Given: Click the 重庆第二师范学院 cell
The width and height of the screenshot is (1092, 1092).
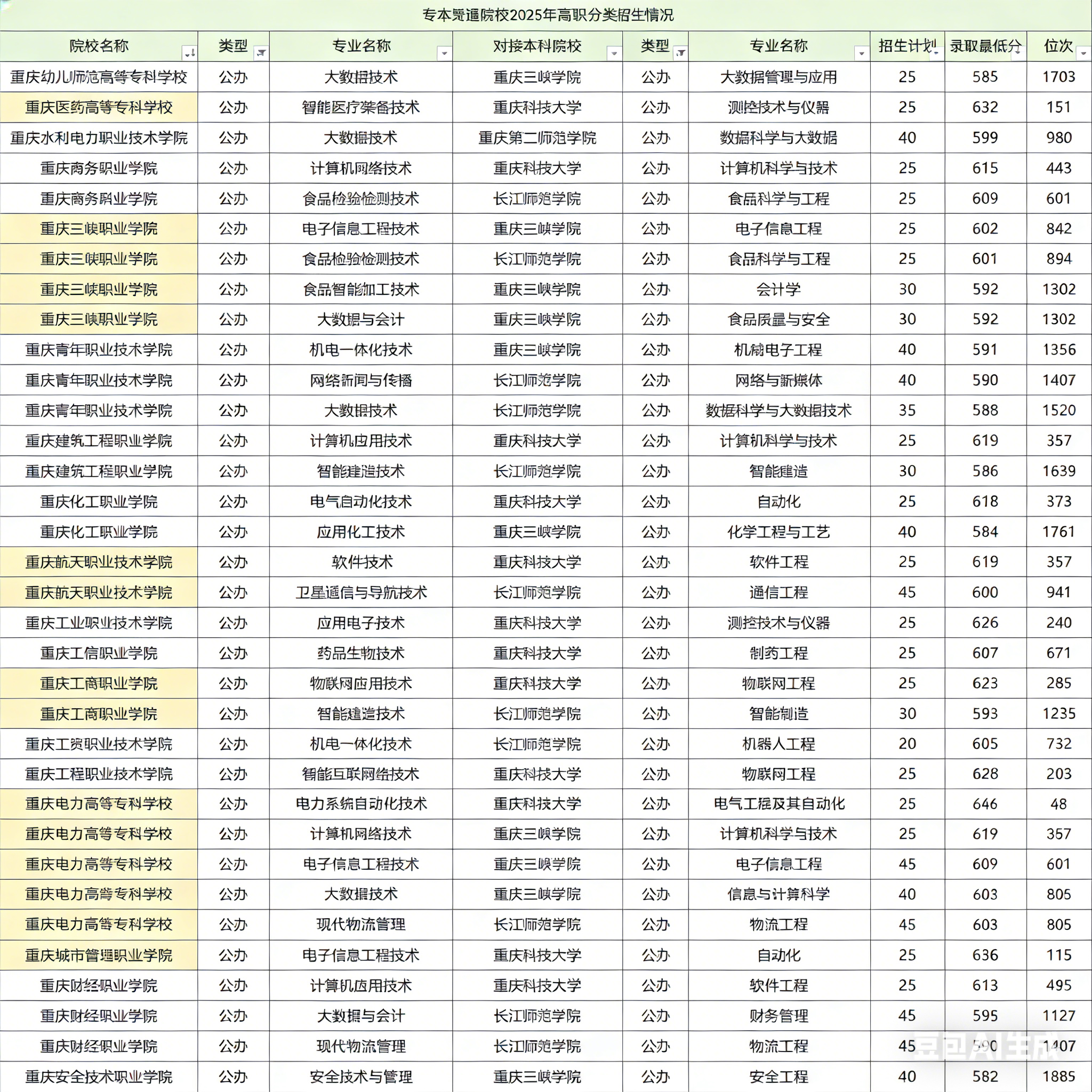Looking at the screenshot, I should pyautogui.click(x=537, y=138).
